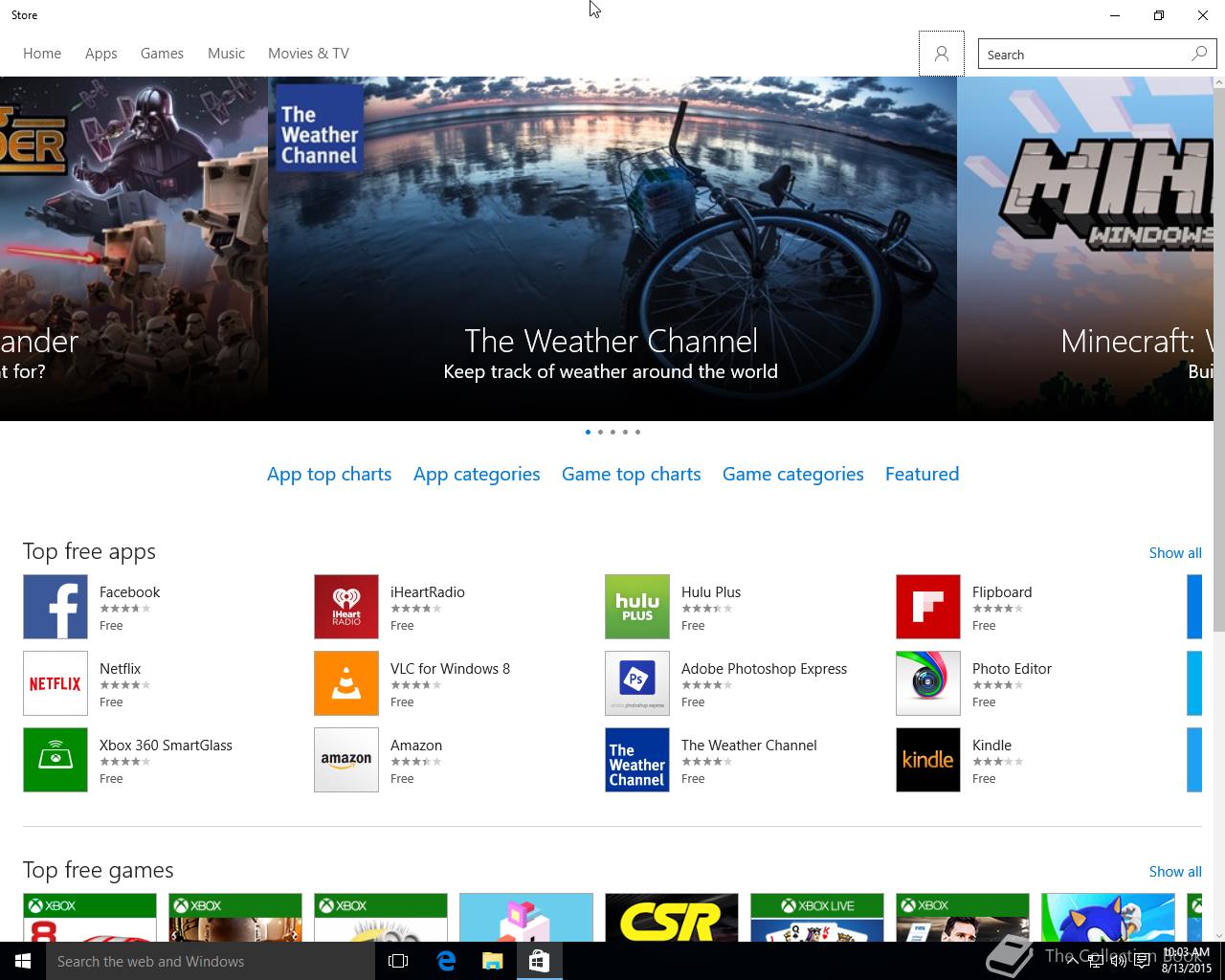Click the VLC for Windows 8 title
The height and width of the screenshot is (980, 1225).
tap(450, 669)
